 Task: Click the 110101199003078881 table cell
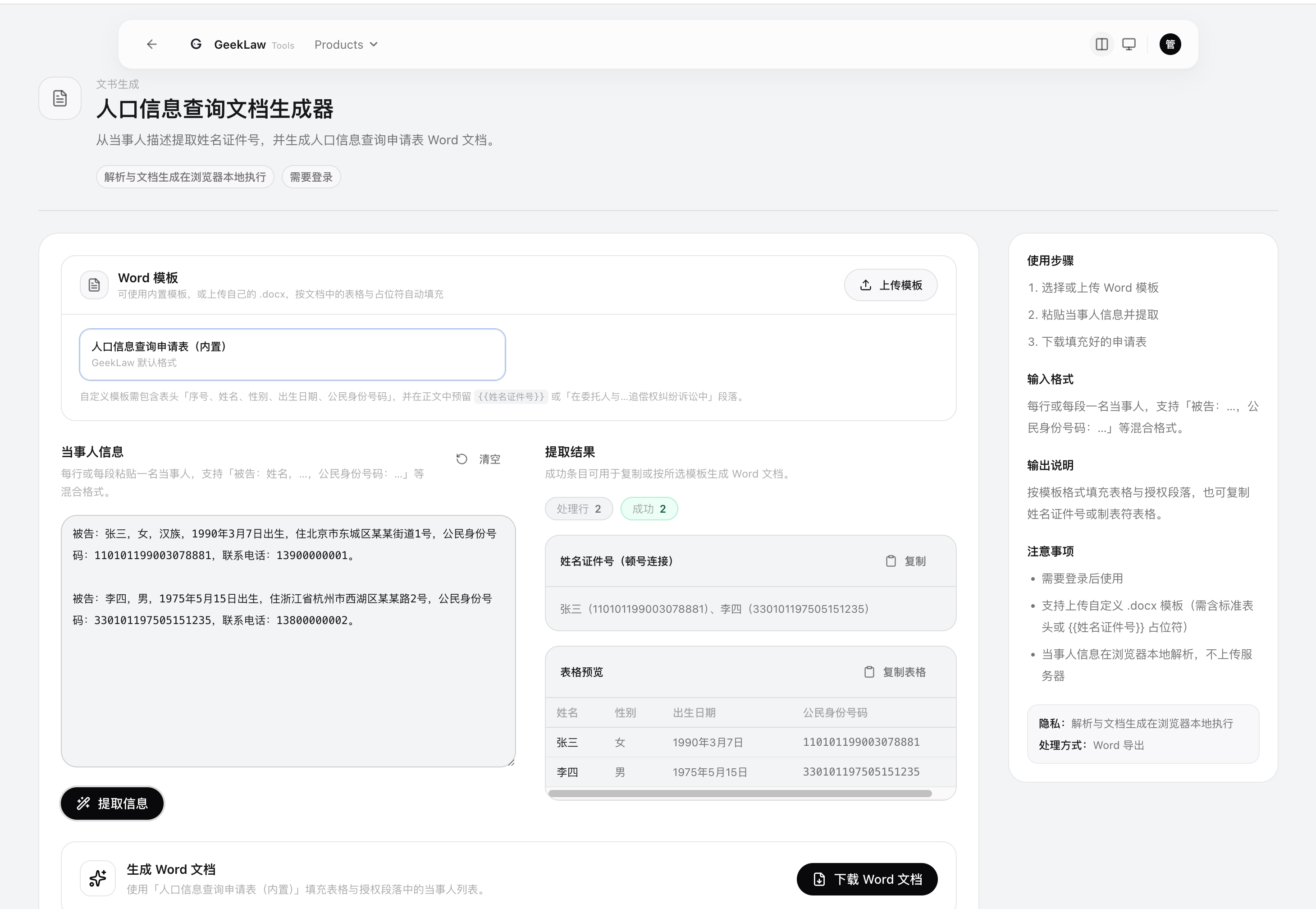pos(861,742)
